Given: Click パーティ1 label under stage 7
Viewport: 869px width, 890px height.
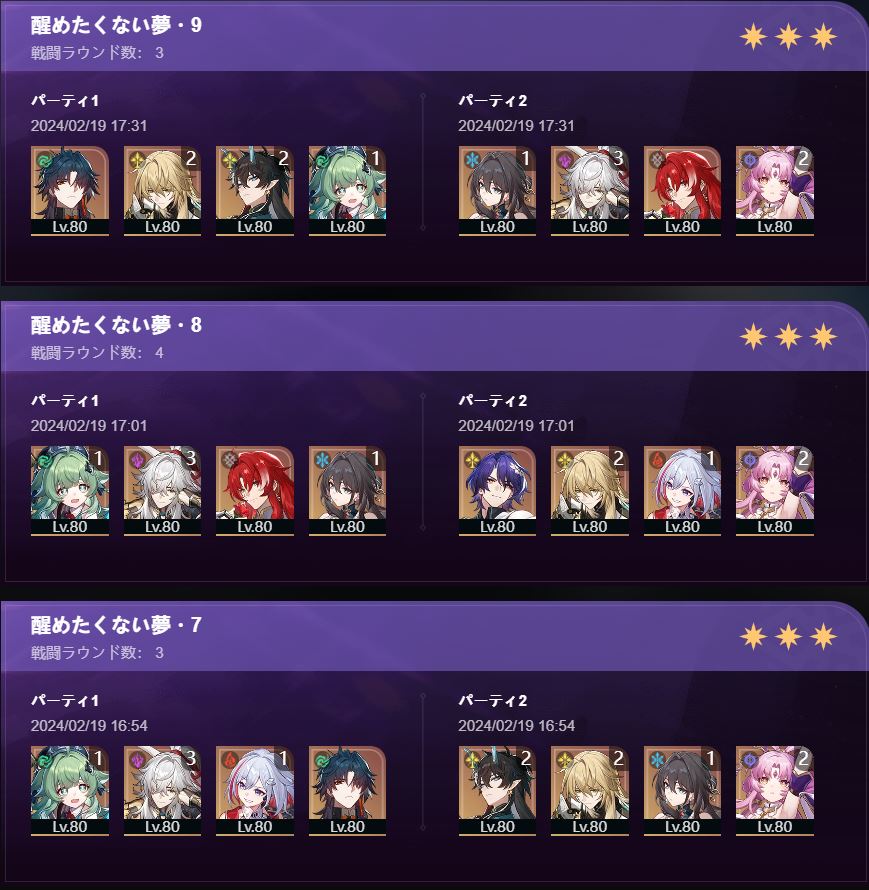Looking at the screenshot, I should click(x=65, y=701).
